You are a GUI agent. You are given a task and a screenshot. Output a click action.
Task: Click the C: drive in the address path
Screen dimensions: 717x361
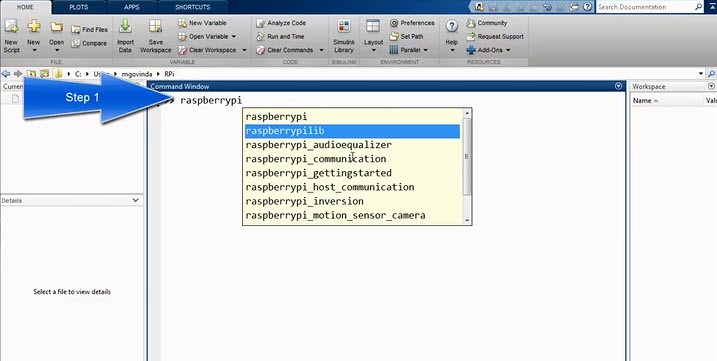(78, 74)
